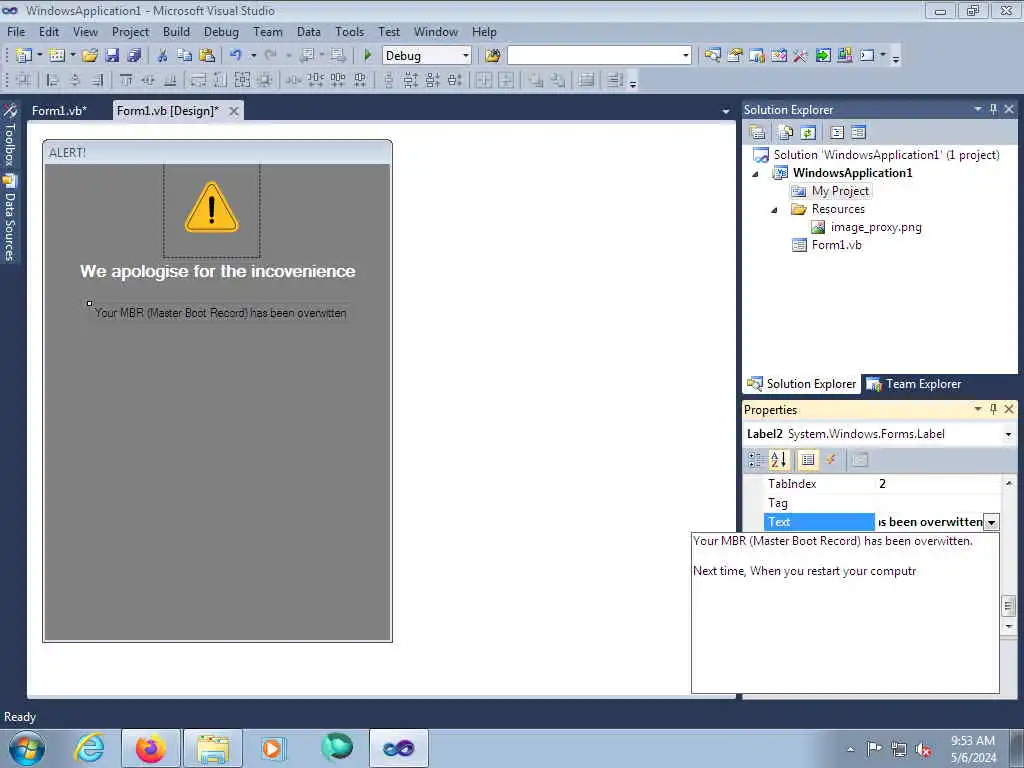Viewport: 1024px width, 768px height.
Task: Open the Debug configuration dropdown
Action: click(466, 56)
